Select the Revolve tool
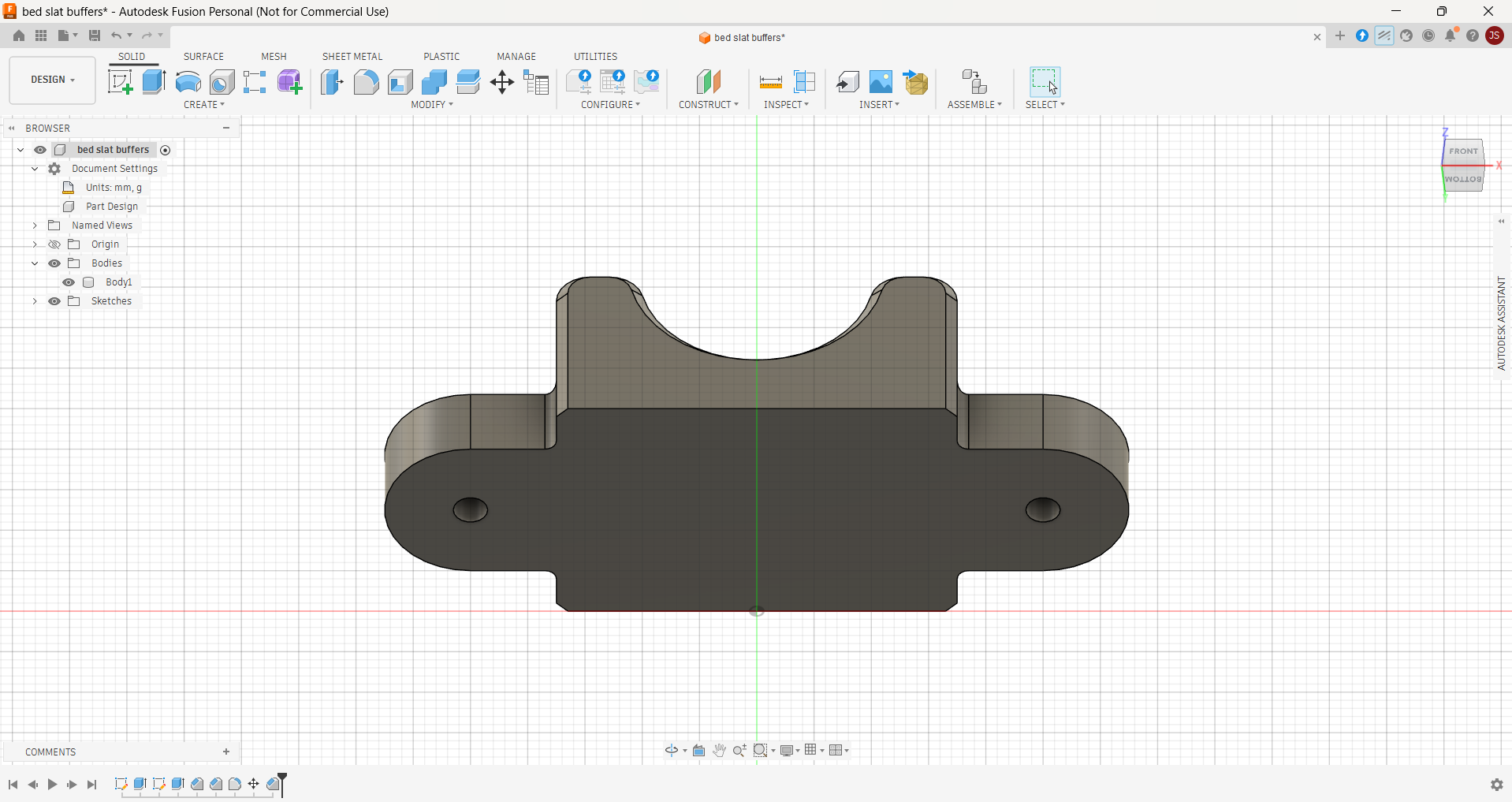The image size is (1512, 802). (188, 82)
